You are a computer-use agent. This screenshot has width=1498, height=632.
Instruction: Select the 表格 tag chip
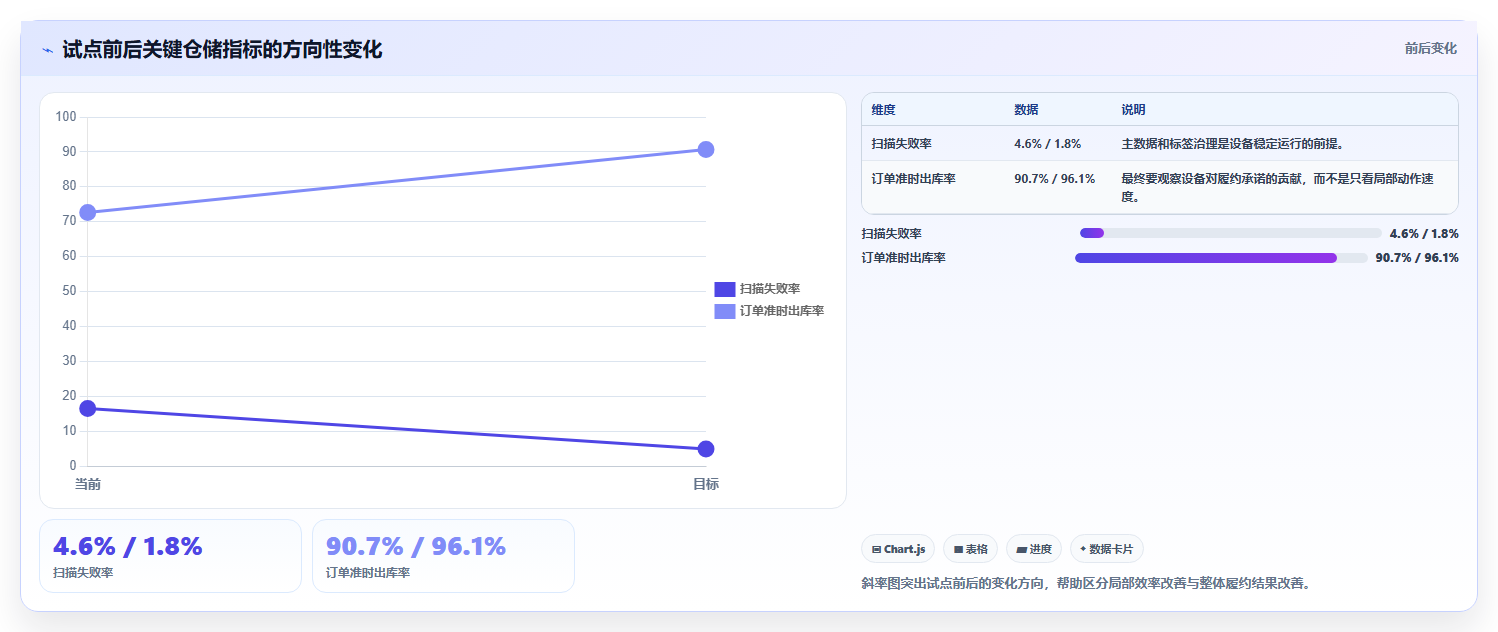click(x=970, y=549)
